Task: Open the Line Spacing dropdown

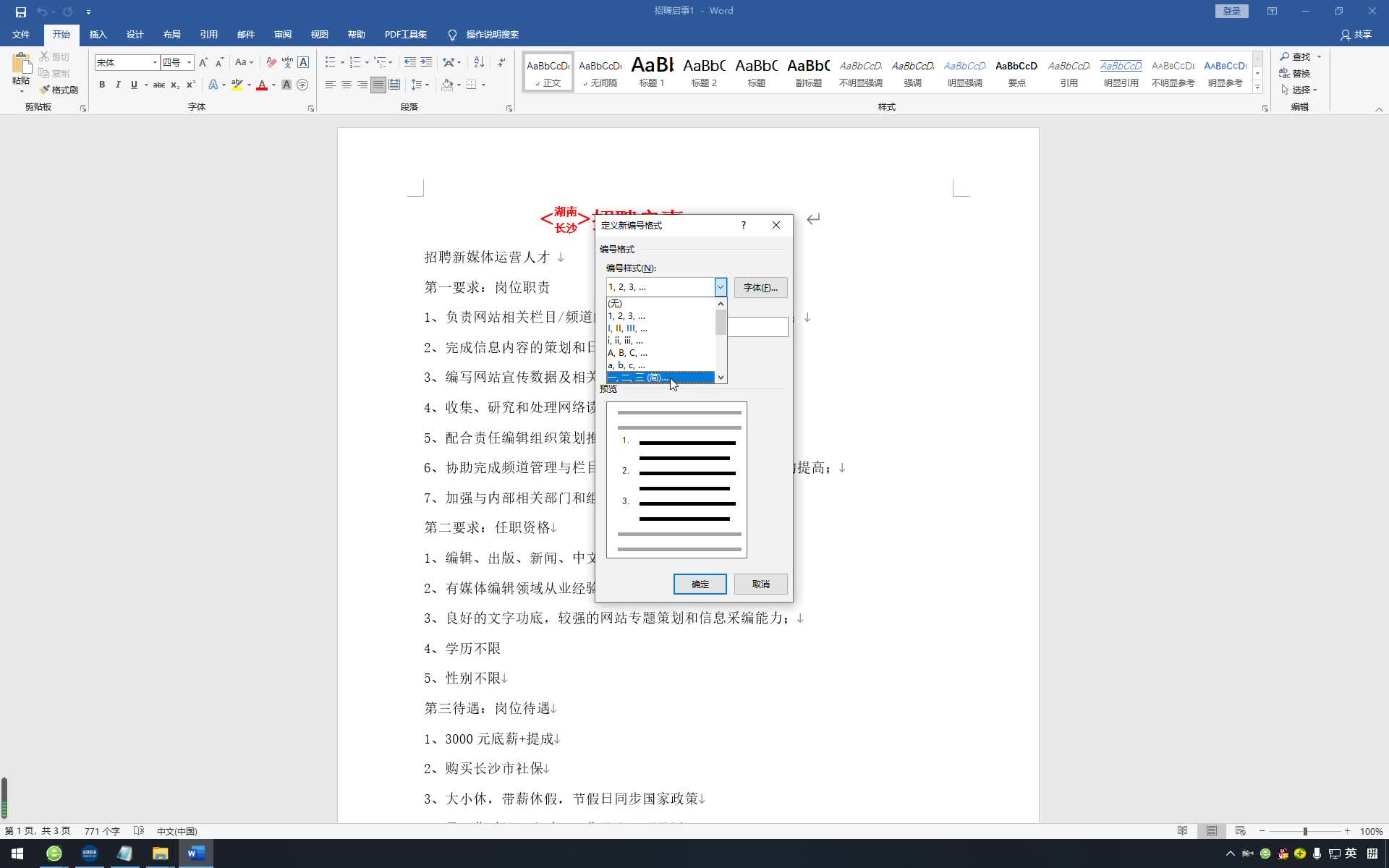Action: coord(420,85)
